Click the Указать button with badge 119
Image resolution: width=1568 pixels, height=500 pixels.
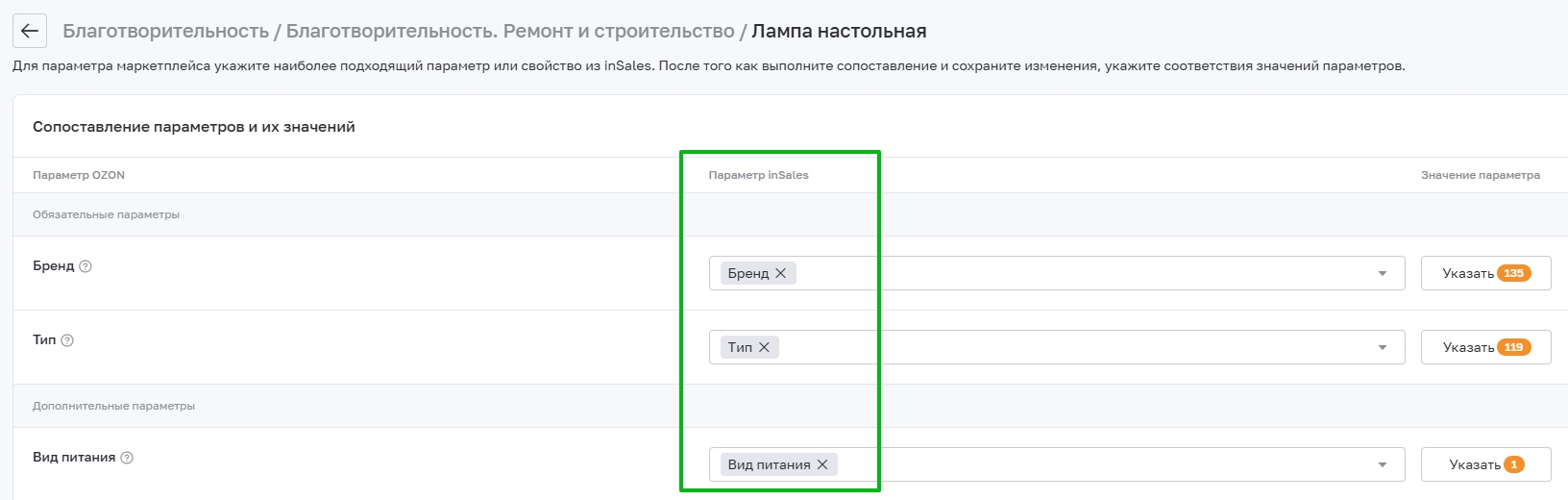click(x=1485, y=347)
